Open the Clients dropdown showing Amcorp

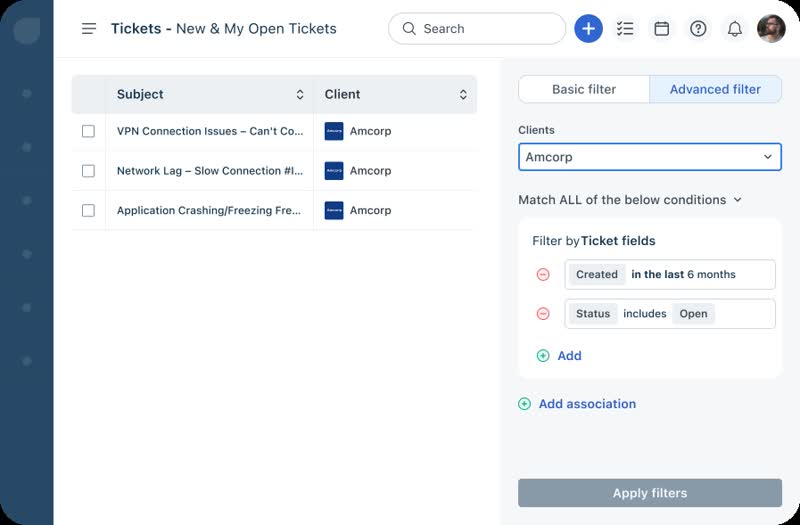[649, 157]
